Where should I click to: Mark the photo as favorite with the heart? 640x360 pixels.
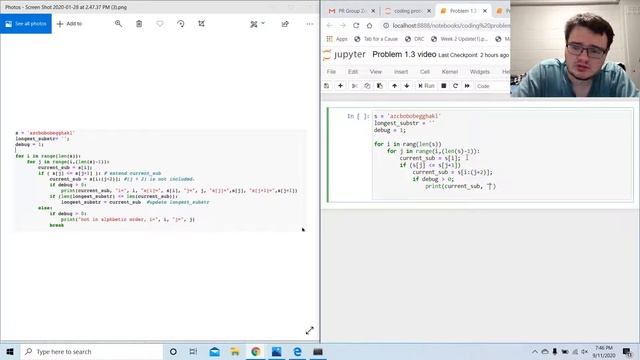160,24
